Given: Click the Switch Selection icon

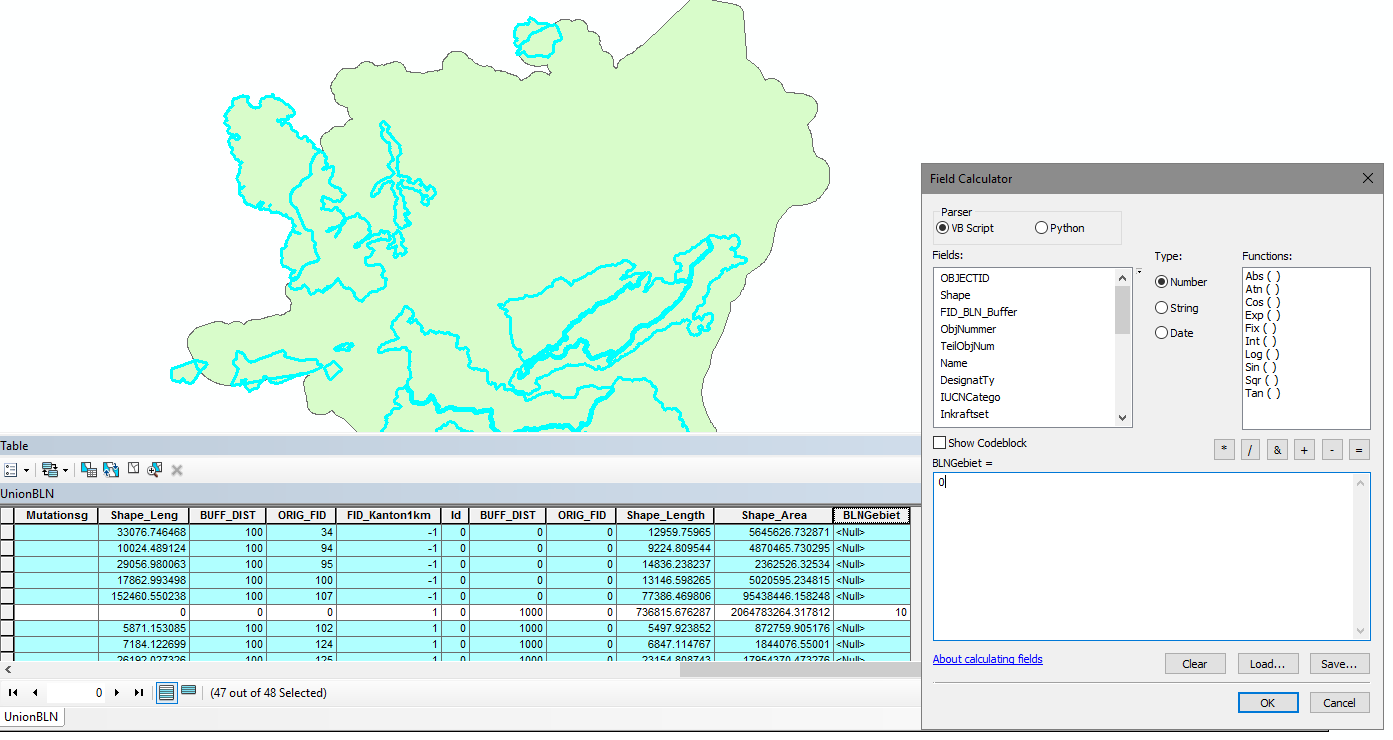Looking at the screenshot, I should [x=111, y=469].
